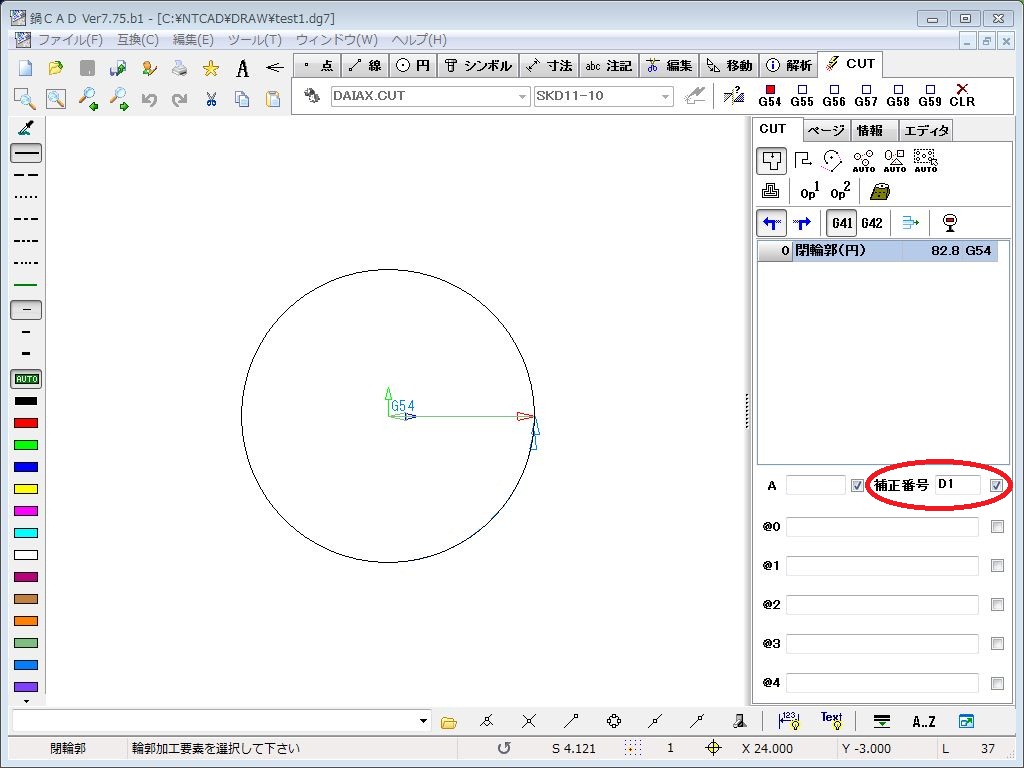Click the CLR clear icon
This screenshot has height=768, width=1024.
(x=962, y=95)
